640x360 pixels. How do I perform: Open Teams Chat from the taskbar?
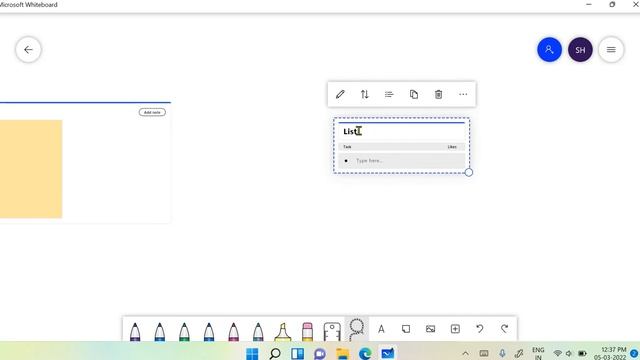[x=320, y=353]
